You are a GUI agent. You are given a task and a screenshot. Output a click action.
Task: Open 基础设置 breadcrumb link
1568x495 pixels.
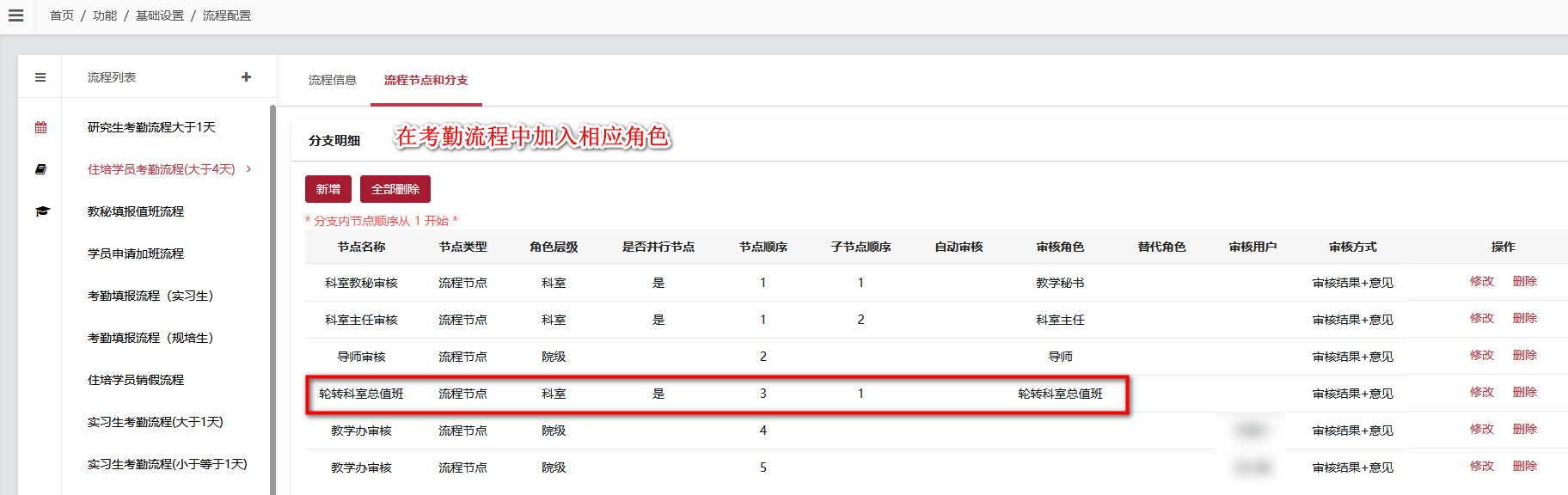click(160, 15)
